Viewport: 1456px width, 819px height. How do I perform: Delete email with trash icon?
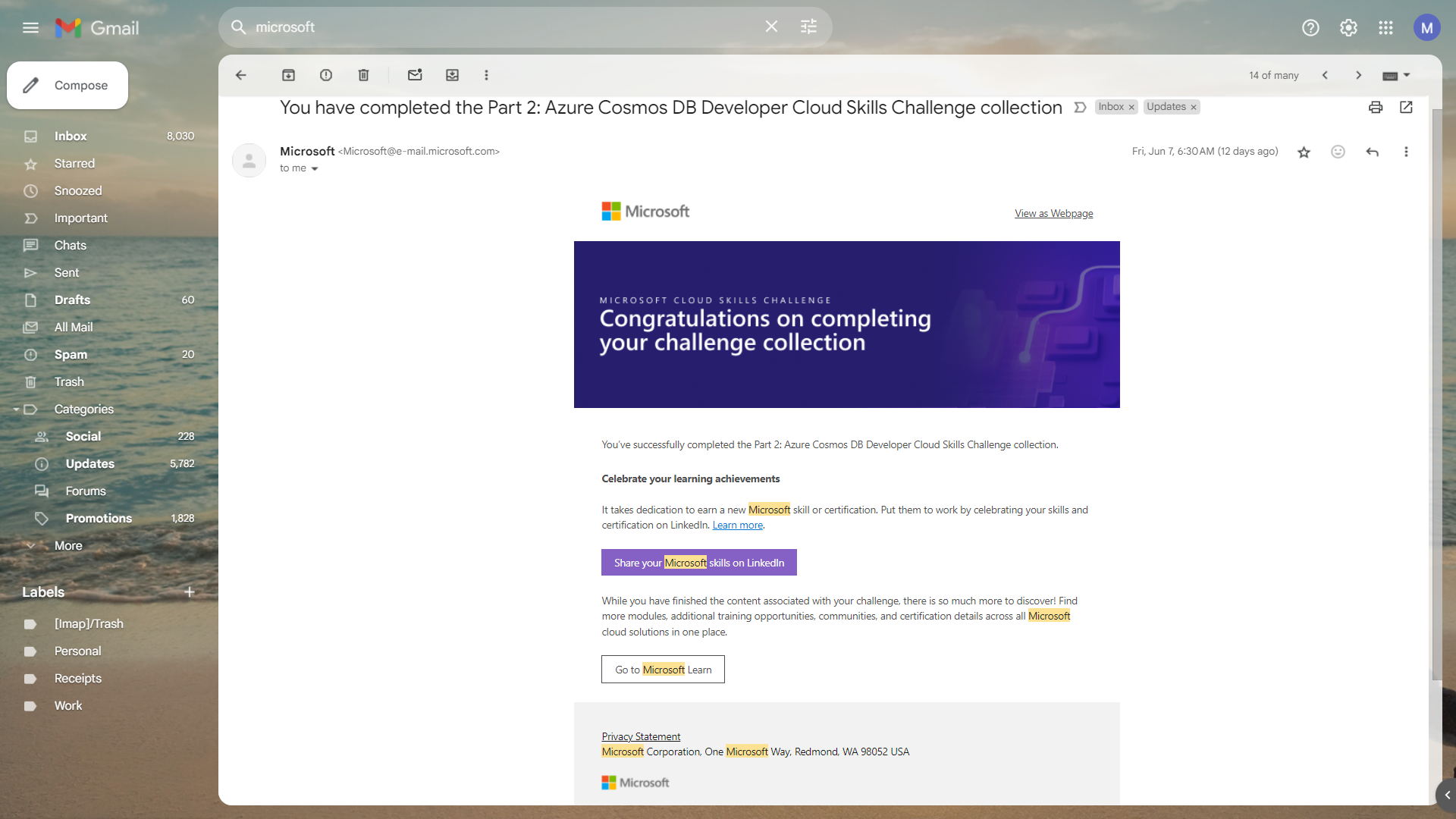click(363, 75)
